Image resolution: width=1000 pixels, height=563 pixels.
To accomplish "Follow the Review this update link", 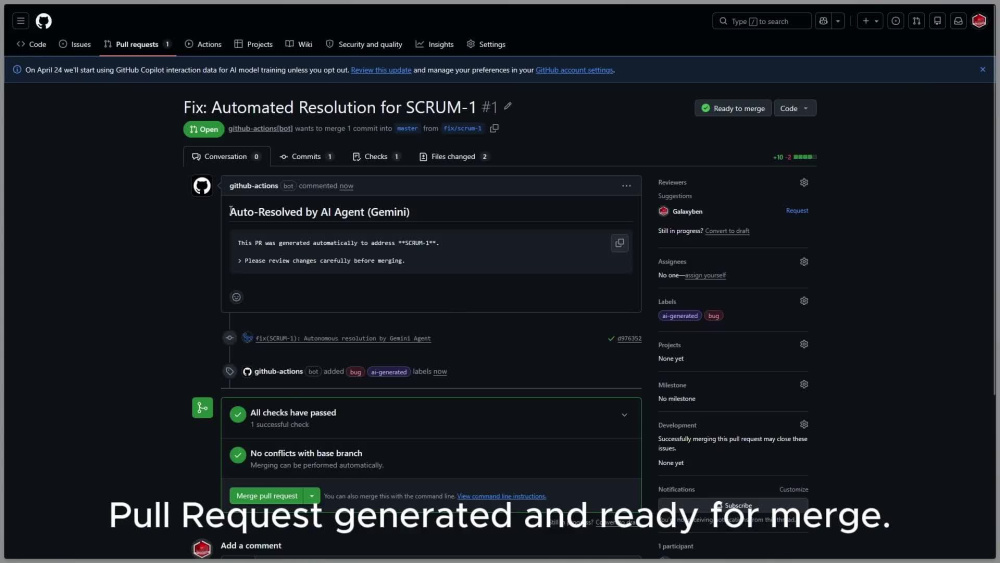I will 381,70.
